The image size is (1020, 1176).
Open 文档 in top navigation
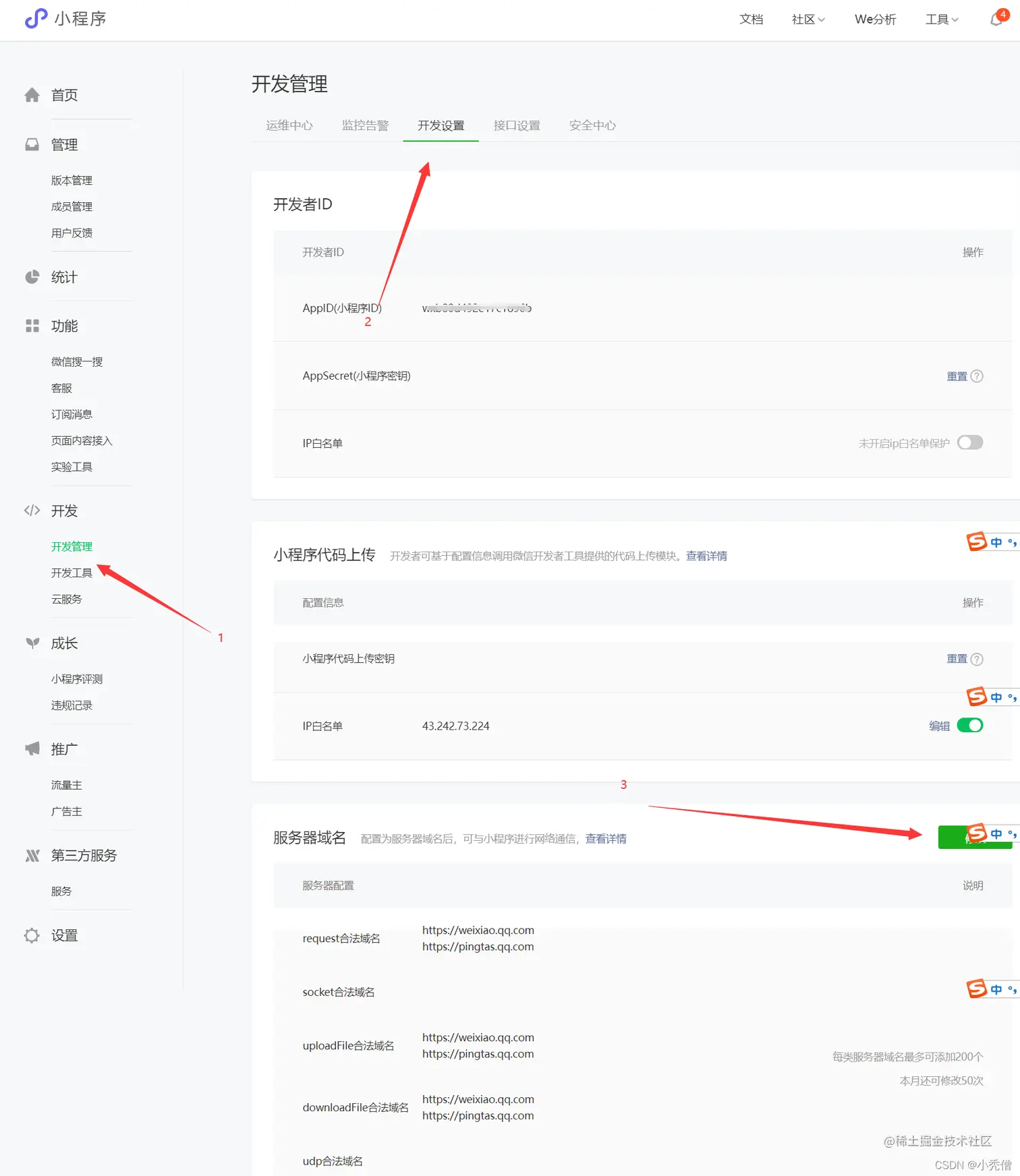pyautogui.click(x=751, y=20)
